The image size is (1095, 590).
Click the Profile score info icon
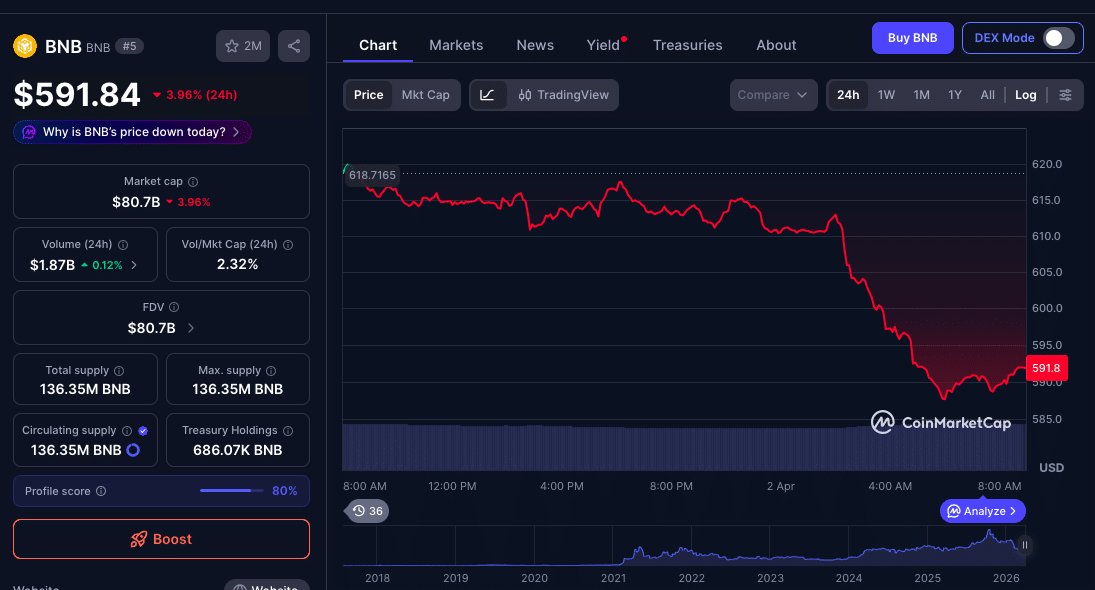(x=101, y=491)
